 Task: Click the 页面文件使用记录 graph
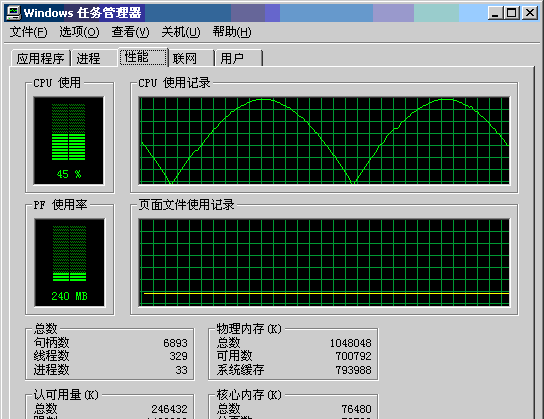[324, 263]
